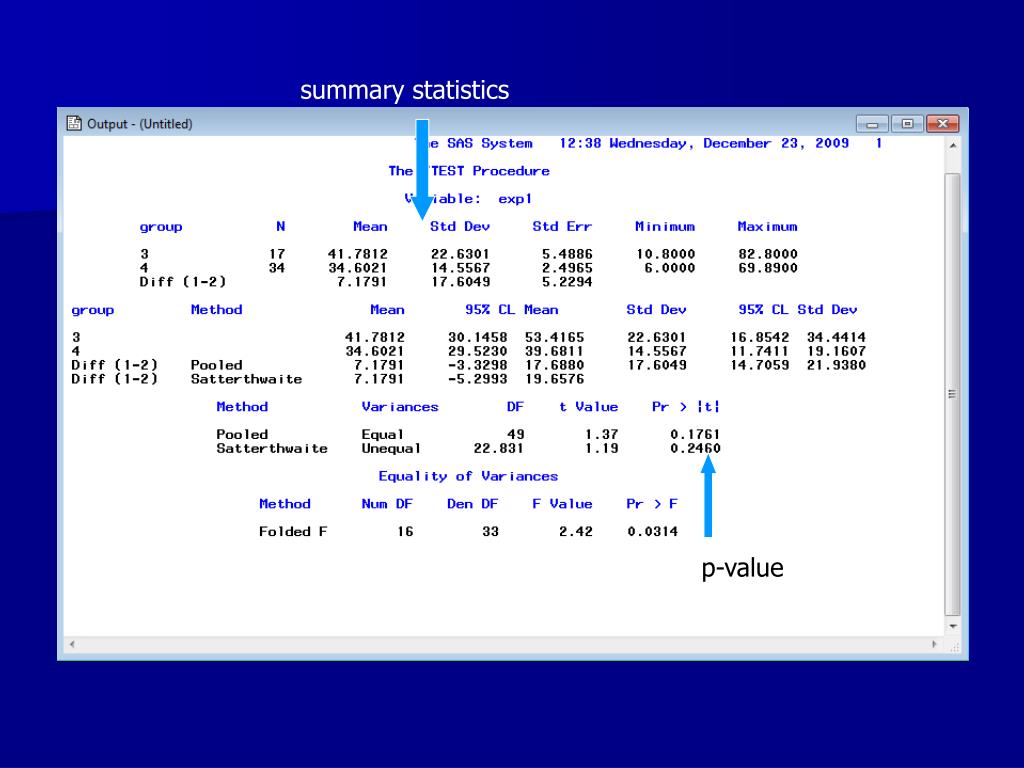Click the 'Unequal' variances cell

(x=391, y=449)
